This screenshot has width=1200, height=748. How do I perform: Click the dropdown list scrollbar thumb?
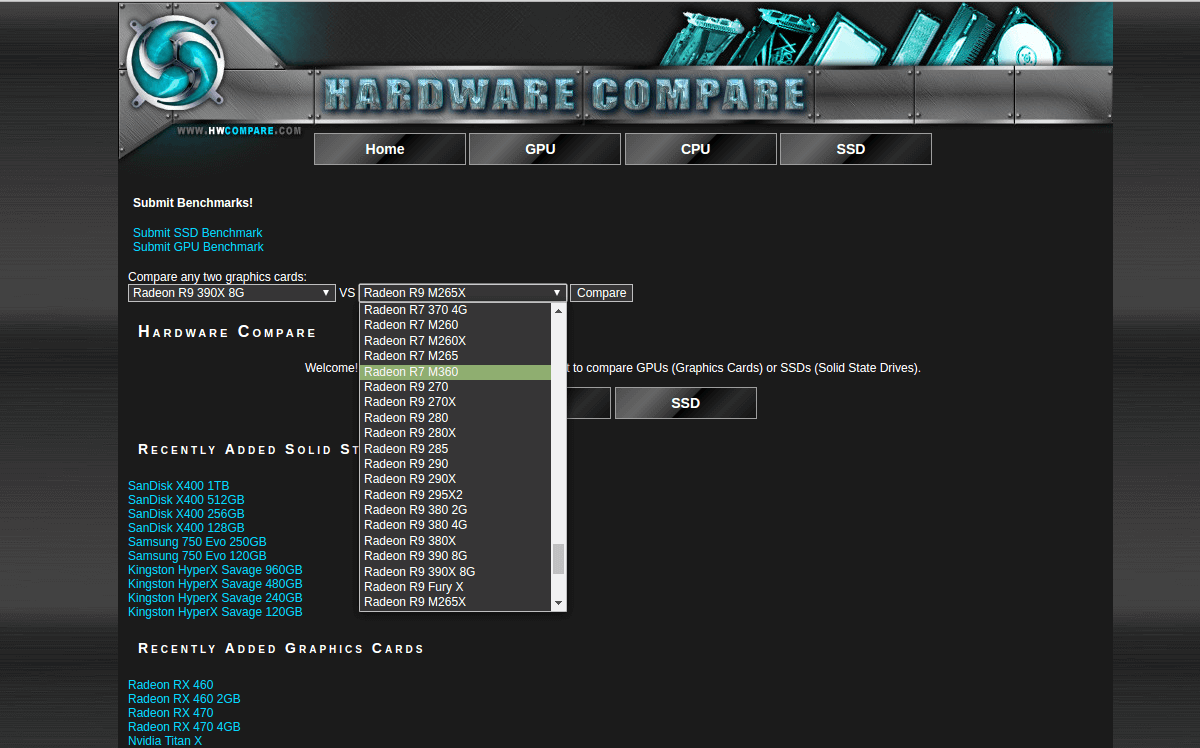(559, 559)
